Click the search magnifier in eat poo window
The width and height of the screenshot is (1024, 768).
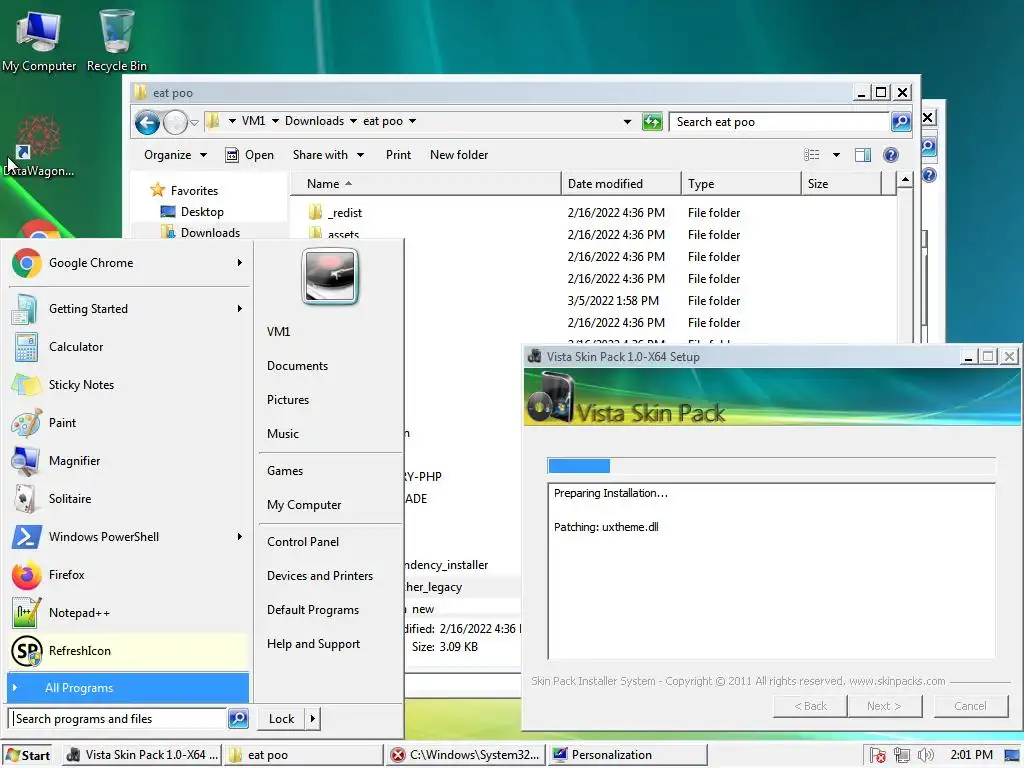901,121
